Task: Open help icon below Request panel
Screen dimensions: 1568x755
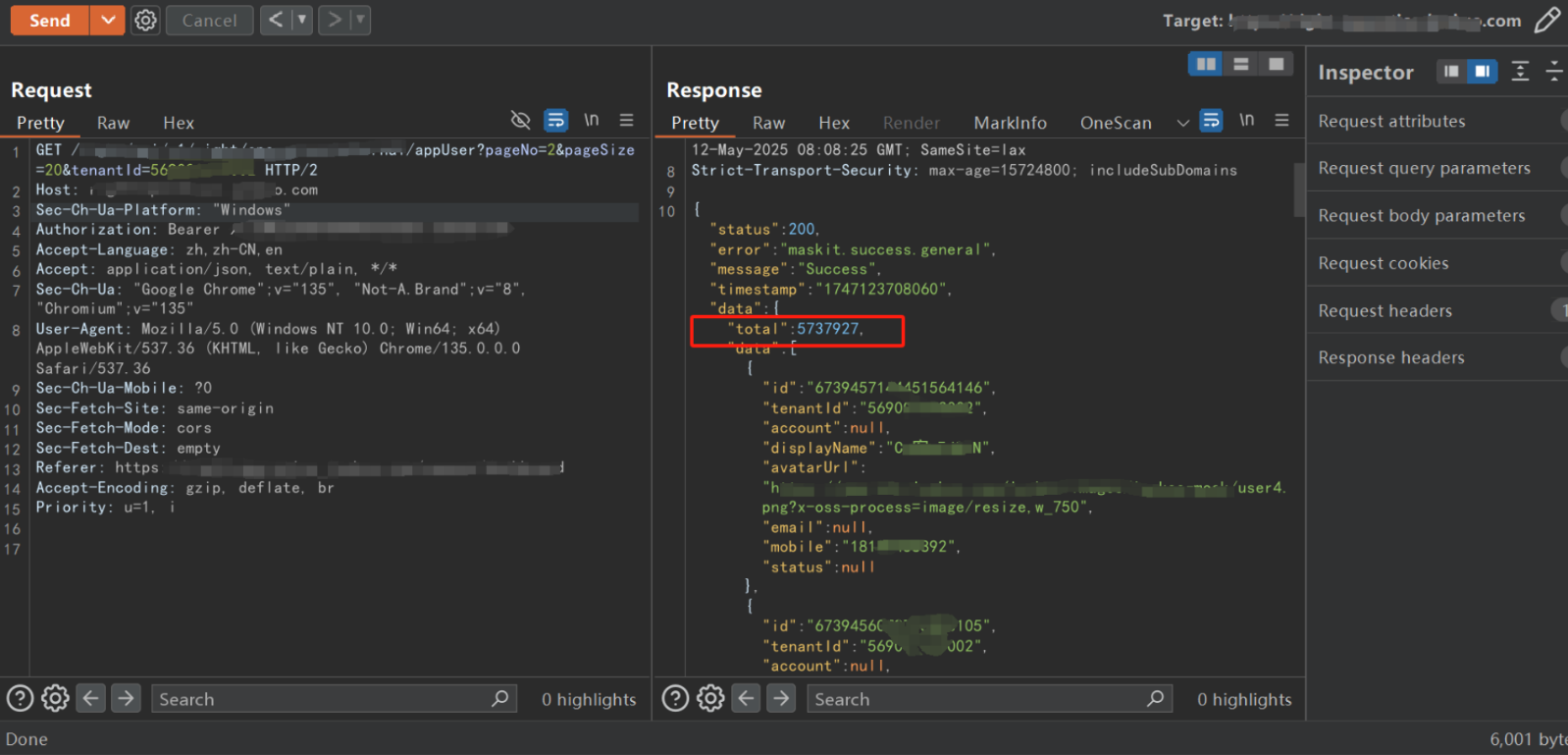Action: click(21, 698)
